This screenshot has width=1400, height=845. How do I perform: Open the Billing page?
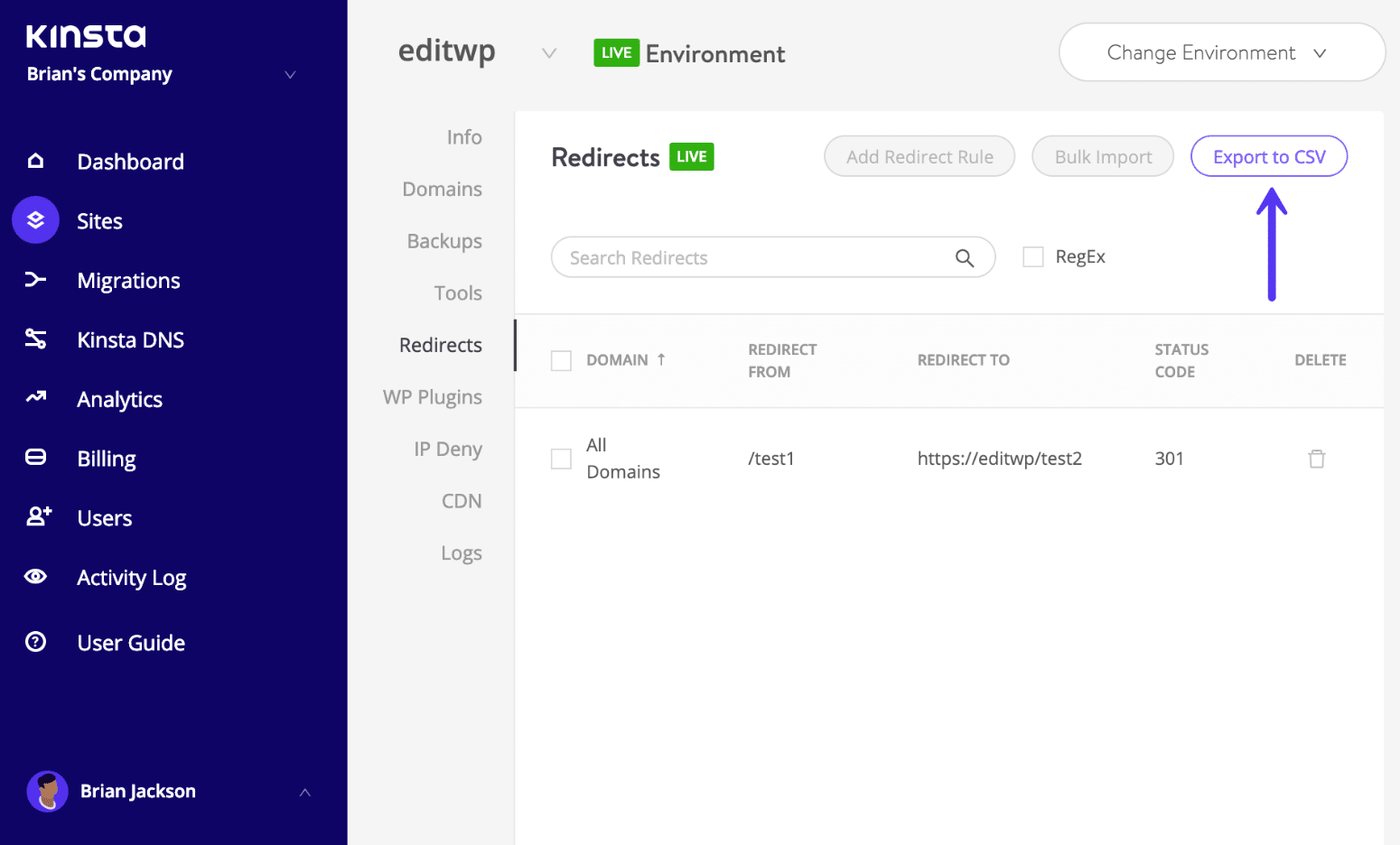107,459
